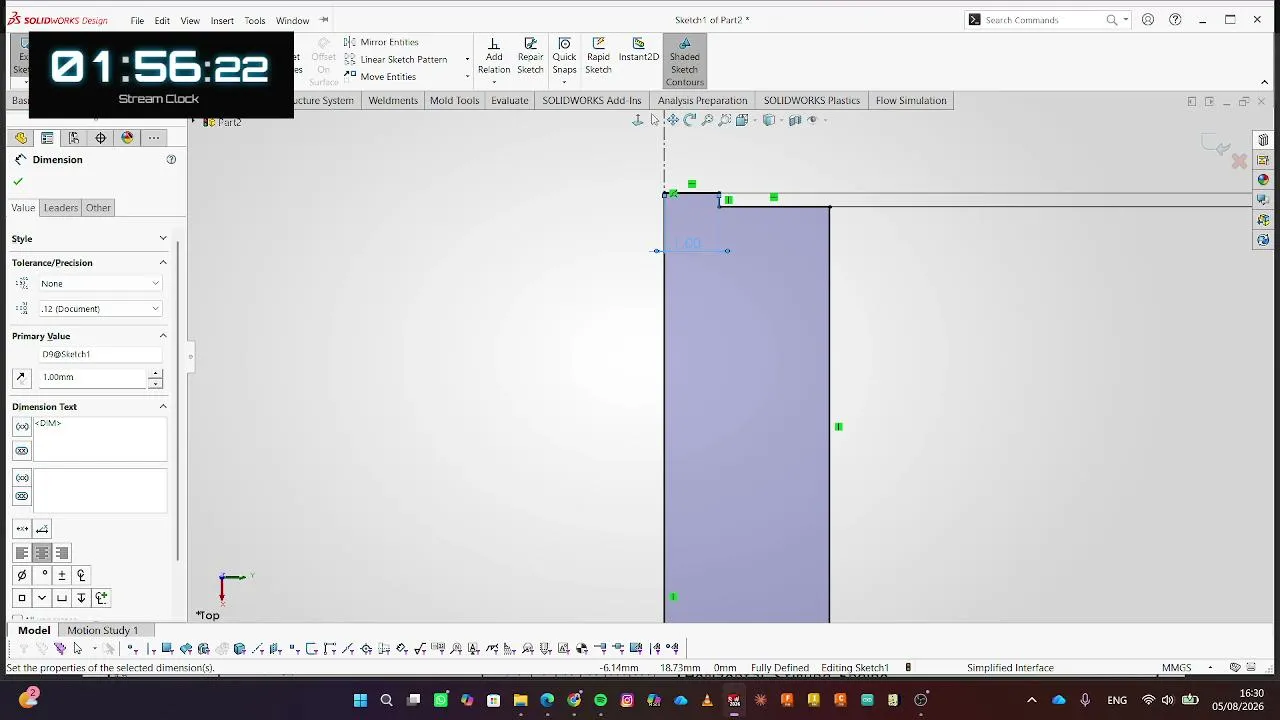Click the D9@Sketch1 name field
This screenshot has width=1280, height=720.
pos(99,354)
